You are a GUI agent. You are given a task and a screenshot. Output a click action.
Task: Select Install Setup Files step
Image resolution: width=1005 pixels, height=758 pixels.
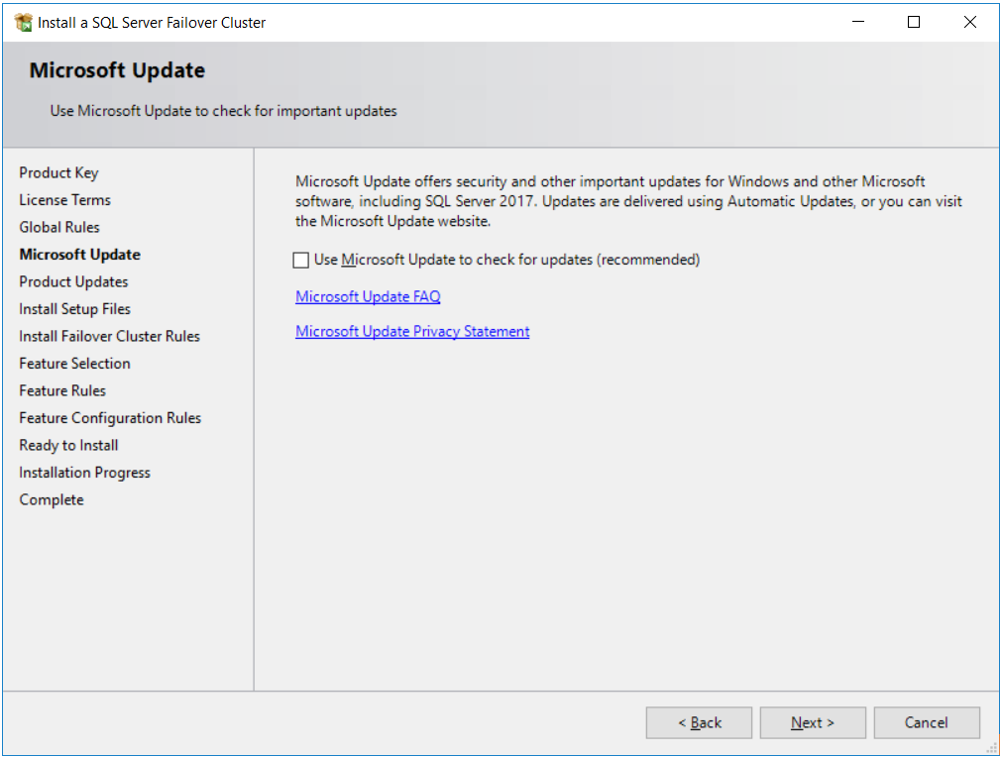(x=75, y=309)
